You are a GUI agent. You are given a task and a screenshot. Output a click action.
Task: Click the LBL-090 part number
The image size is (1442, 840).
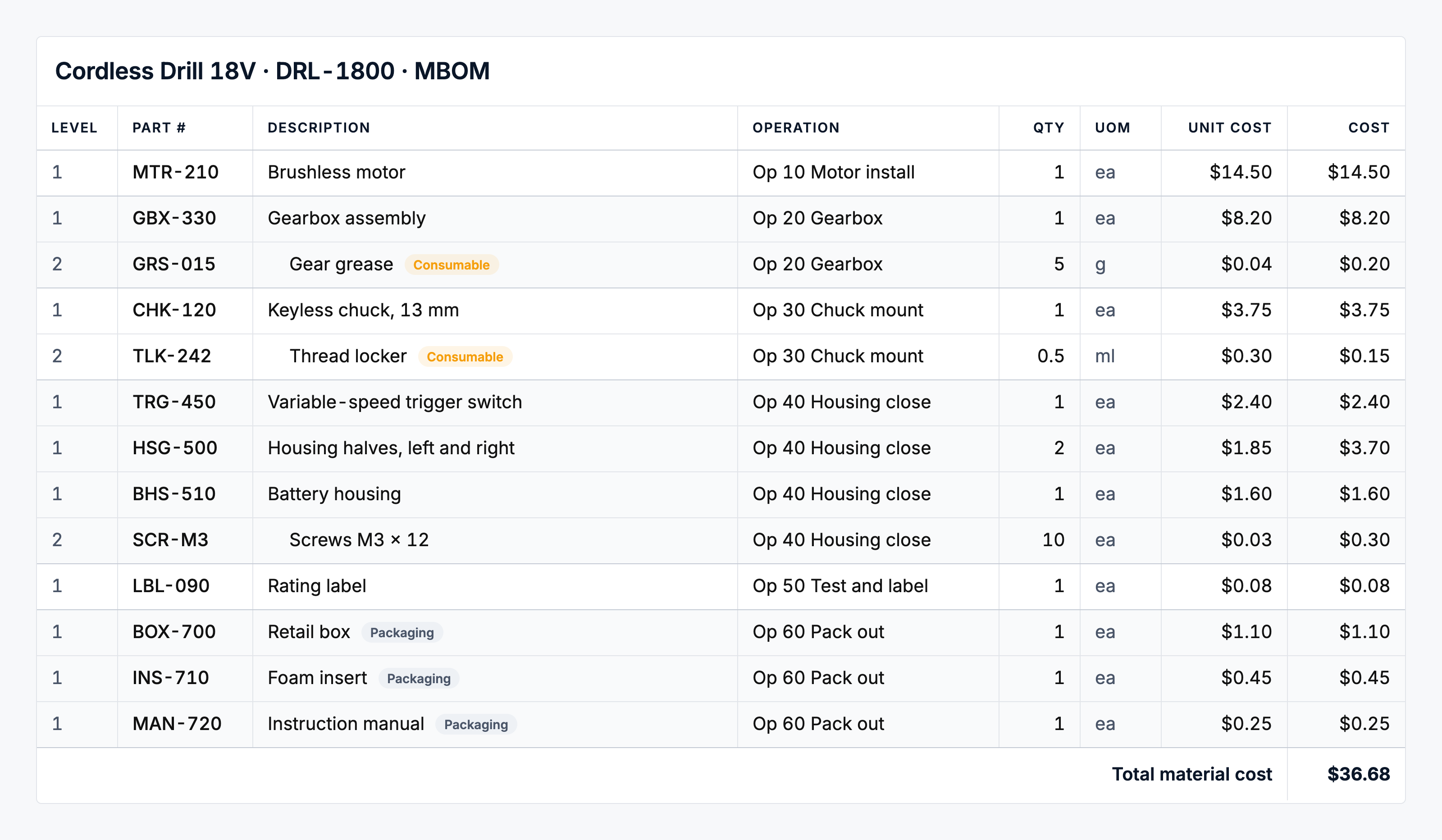pyautogui.click(x=171, y=586)
